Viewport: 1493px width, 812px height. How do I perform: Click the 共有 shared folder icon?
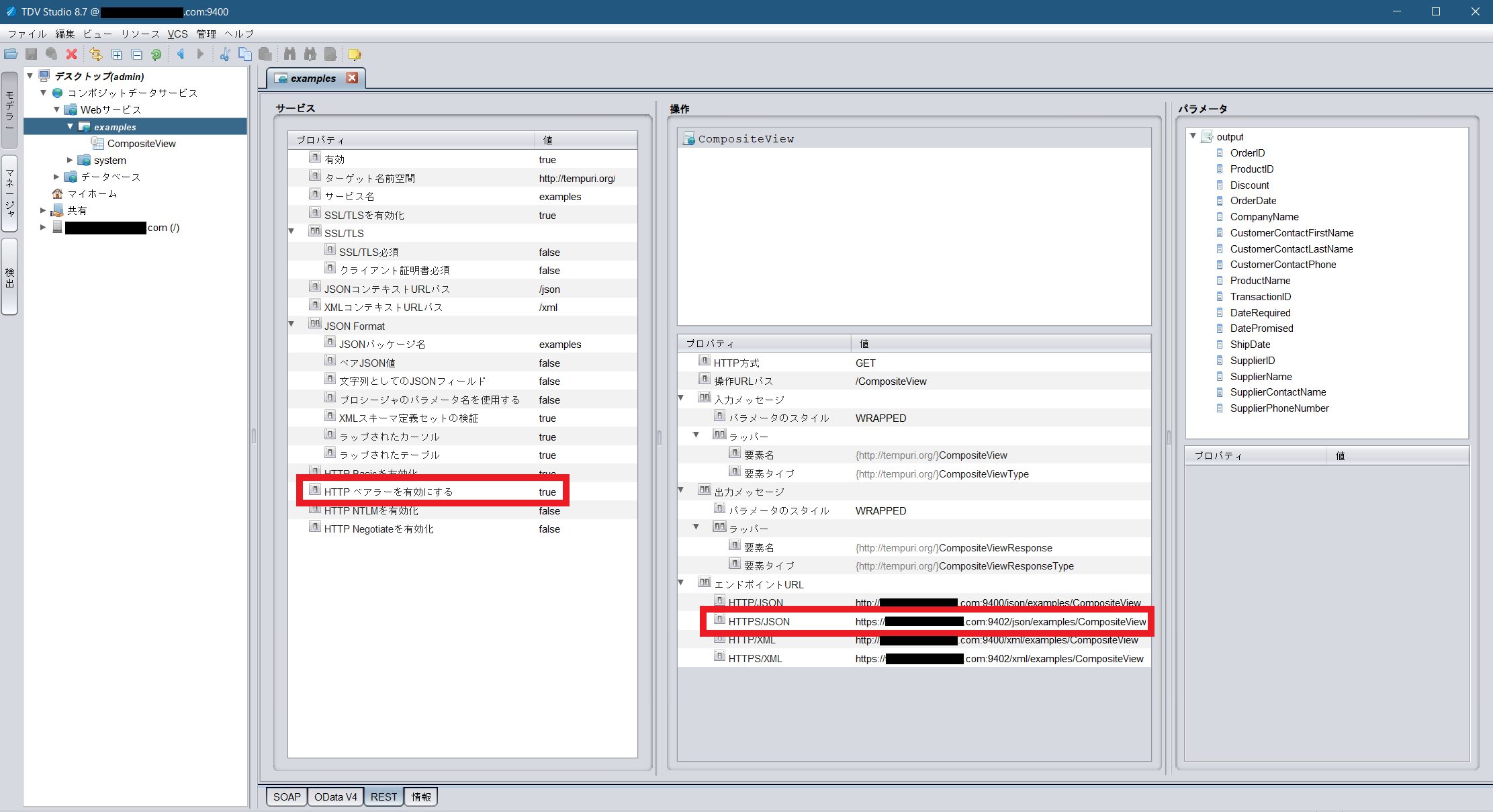pyautogui.click(x=58, y=210)
